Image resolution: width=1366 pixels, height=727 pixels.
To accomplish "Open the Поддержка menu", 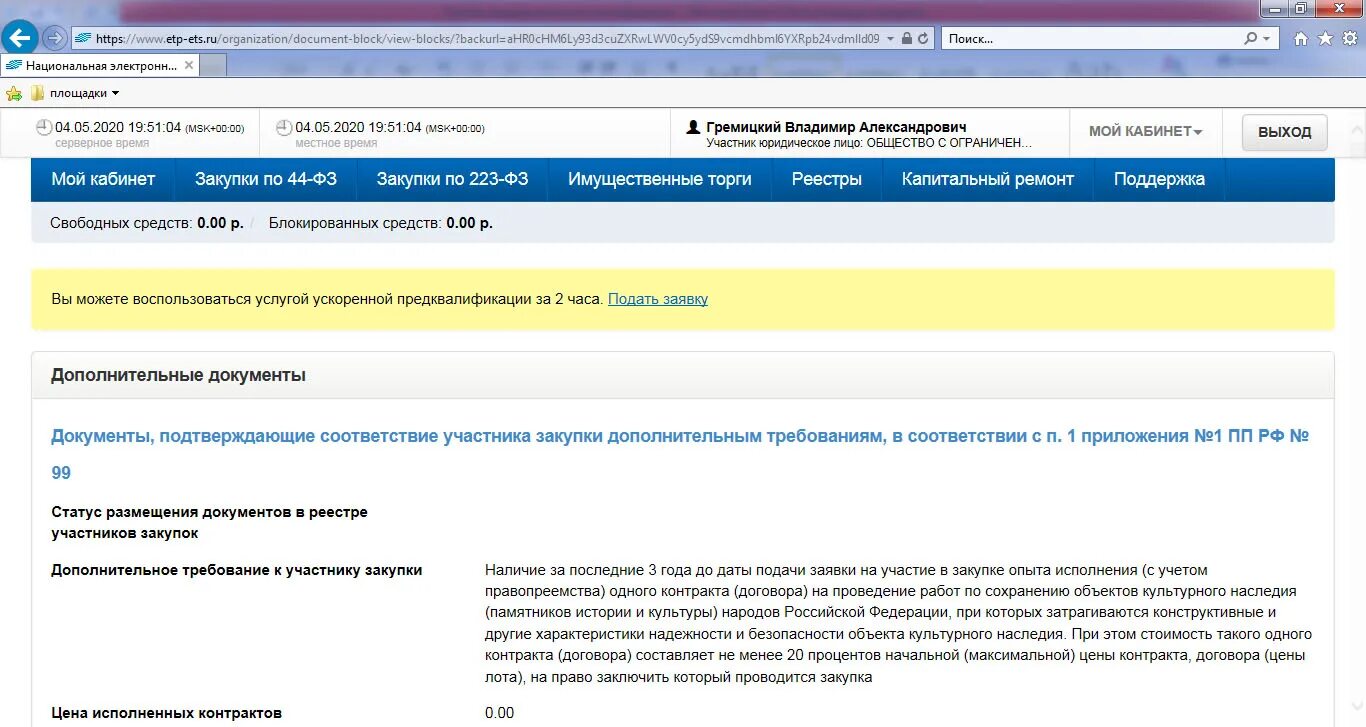I will pos(1159,180).
